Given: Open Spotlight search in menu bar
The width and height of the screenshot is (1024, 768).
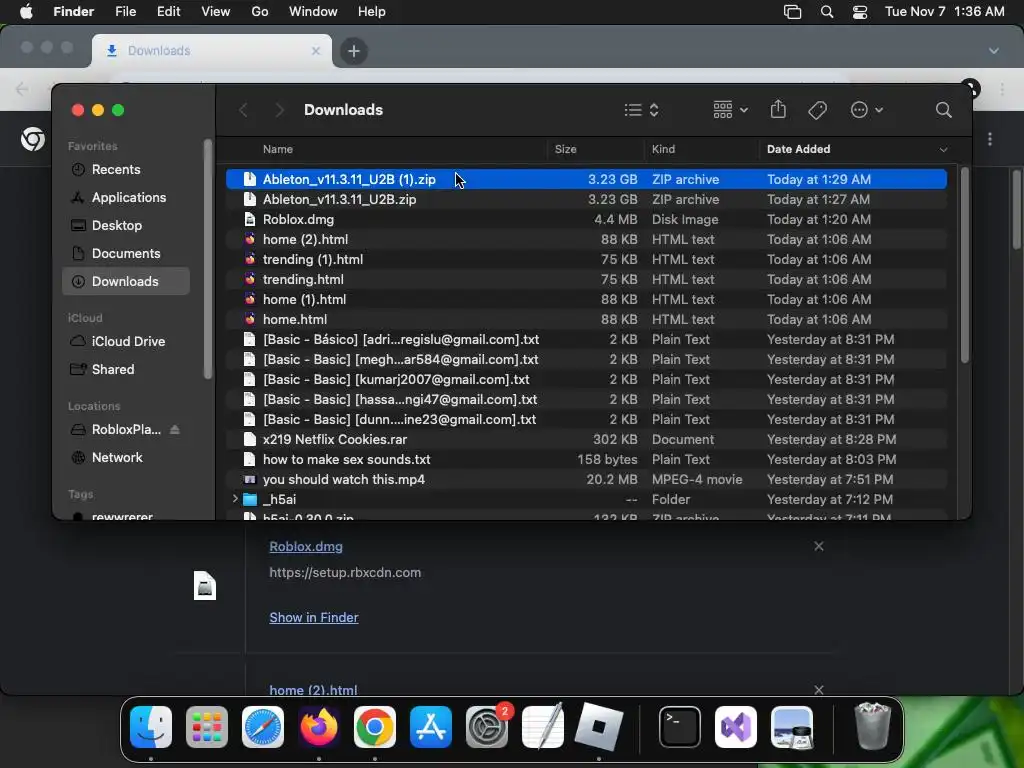Looking at the screenshot, I should click(827, 12).
